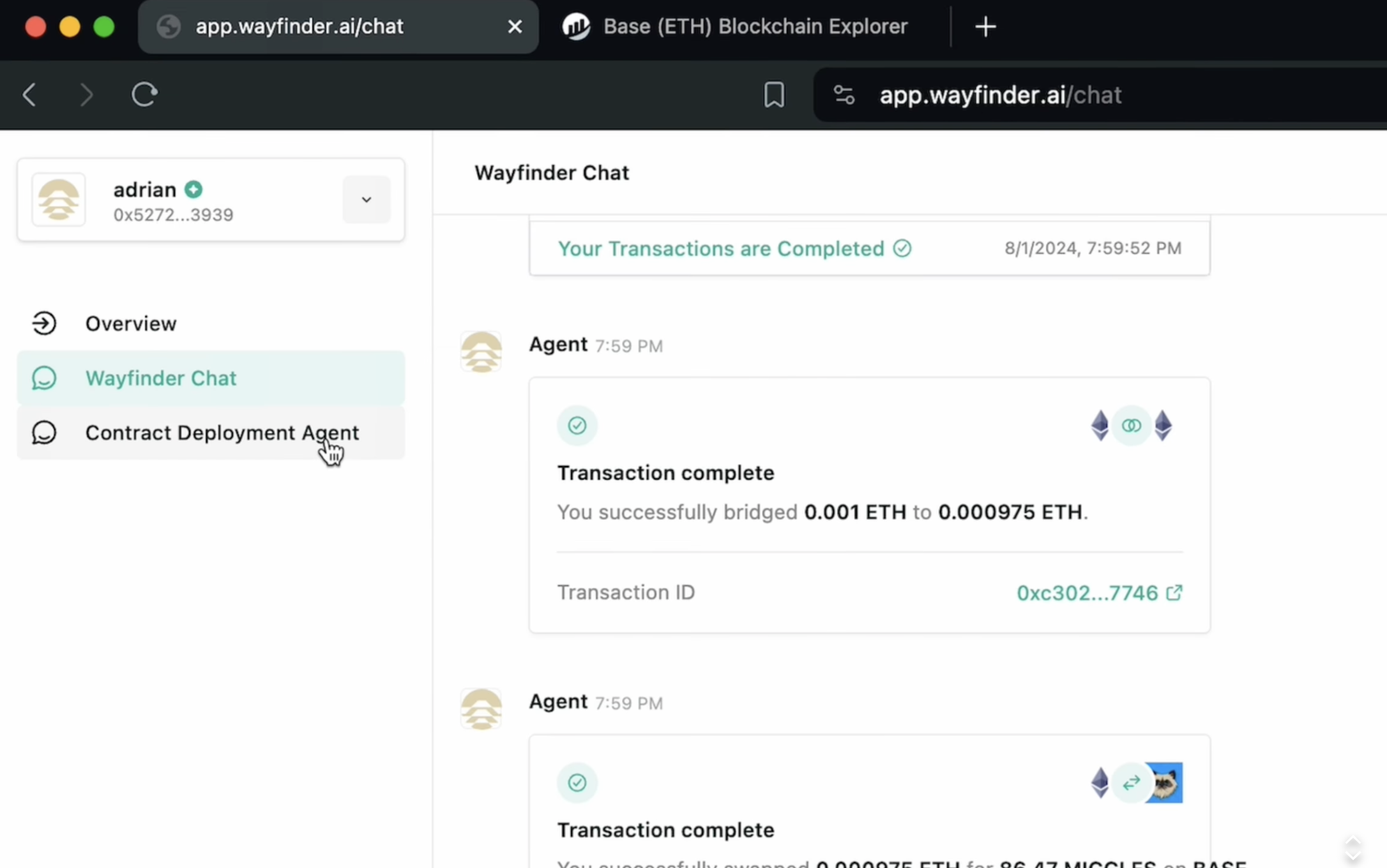
Task: Click the Contract Deployment Agent icon
Action: [x=44, y=432]
